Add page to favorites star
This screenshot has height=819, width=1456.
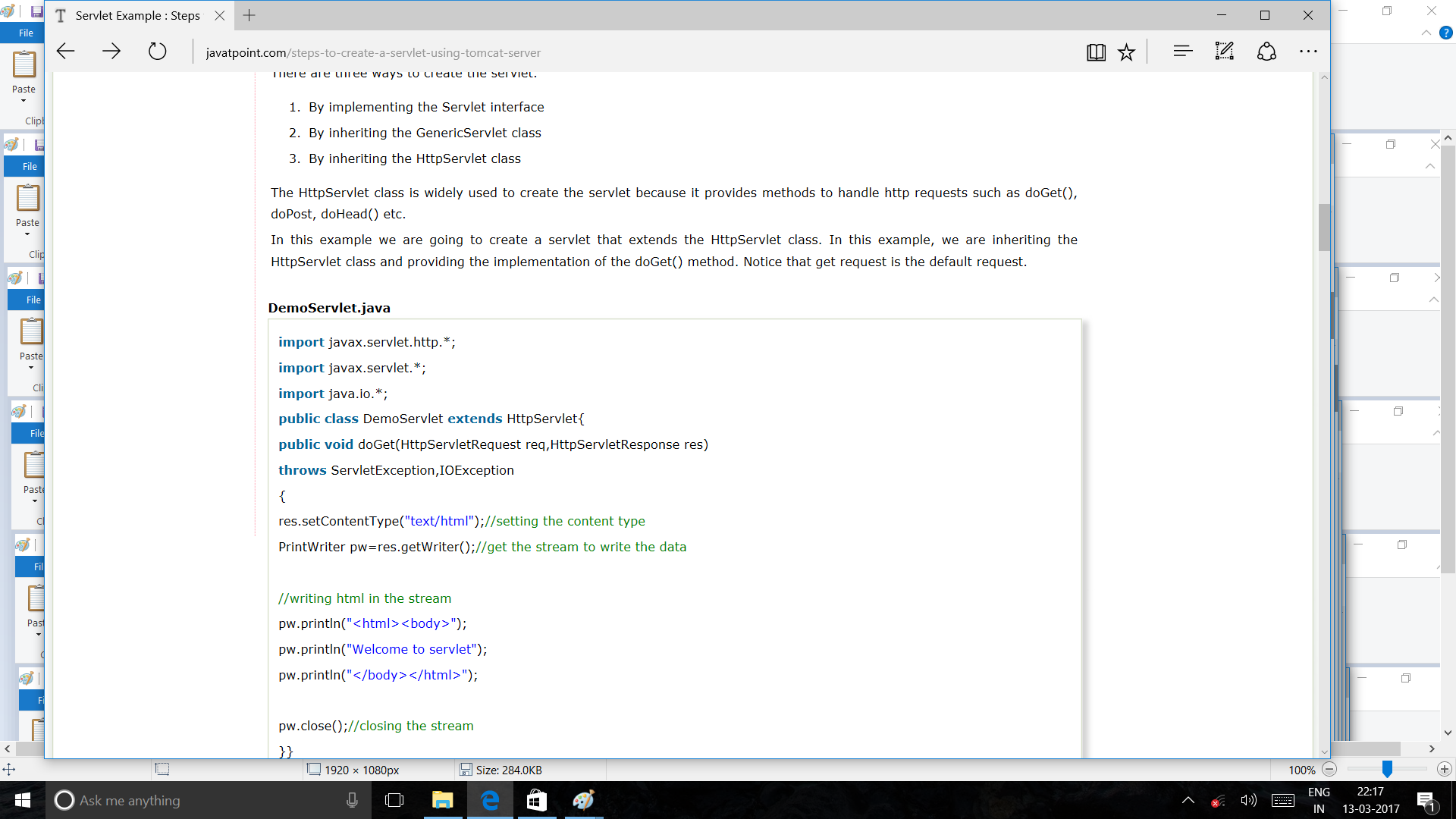pyautogui.click(x=1127, y=52)
